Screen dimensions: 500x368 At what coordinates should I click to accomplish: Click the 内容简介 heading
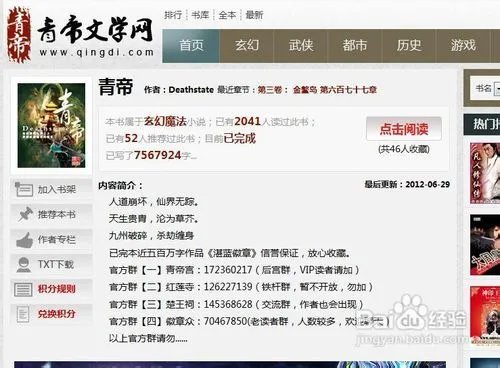pyautogui.click(x=120, y=185)
